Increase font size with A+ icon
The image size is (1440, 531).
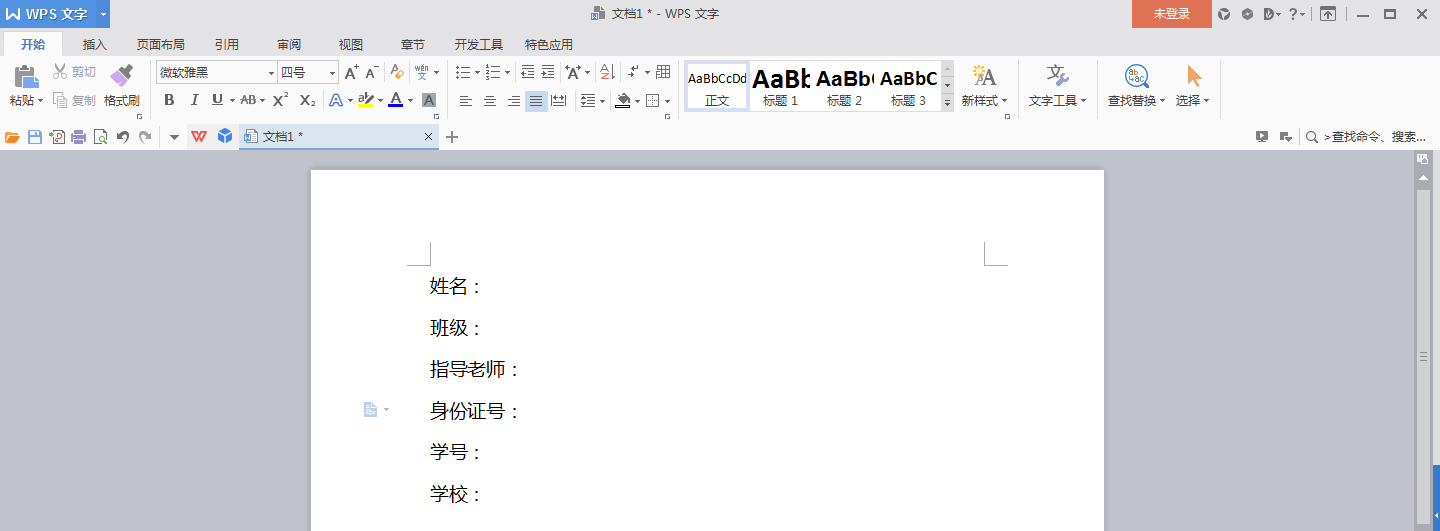click(351, 72)
